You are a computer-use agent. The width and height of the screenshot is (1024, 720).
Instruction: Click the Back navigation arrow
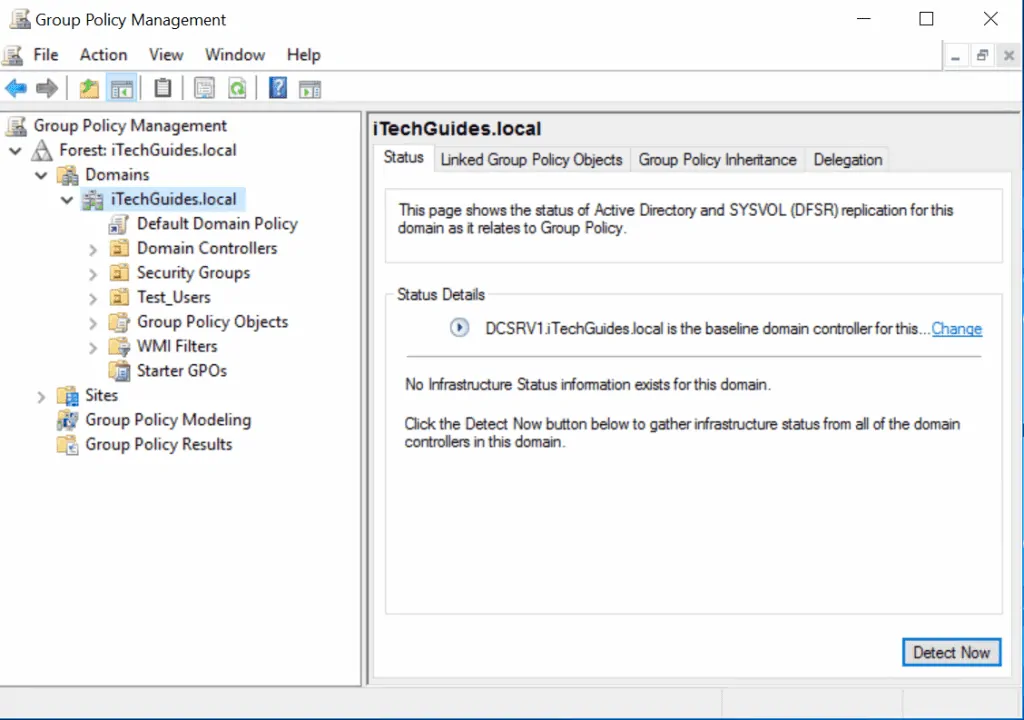(x=16, y=88)
